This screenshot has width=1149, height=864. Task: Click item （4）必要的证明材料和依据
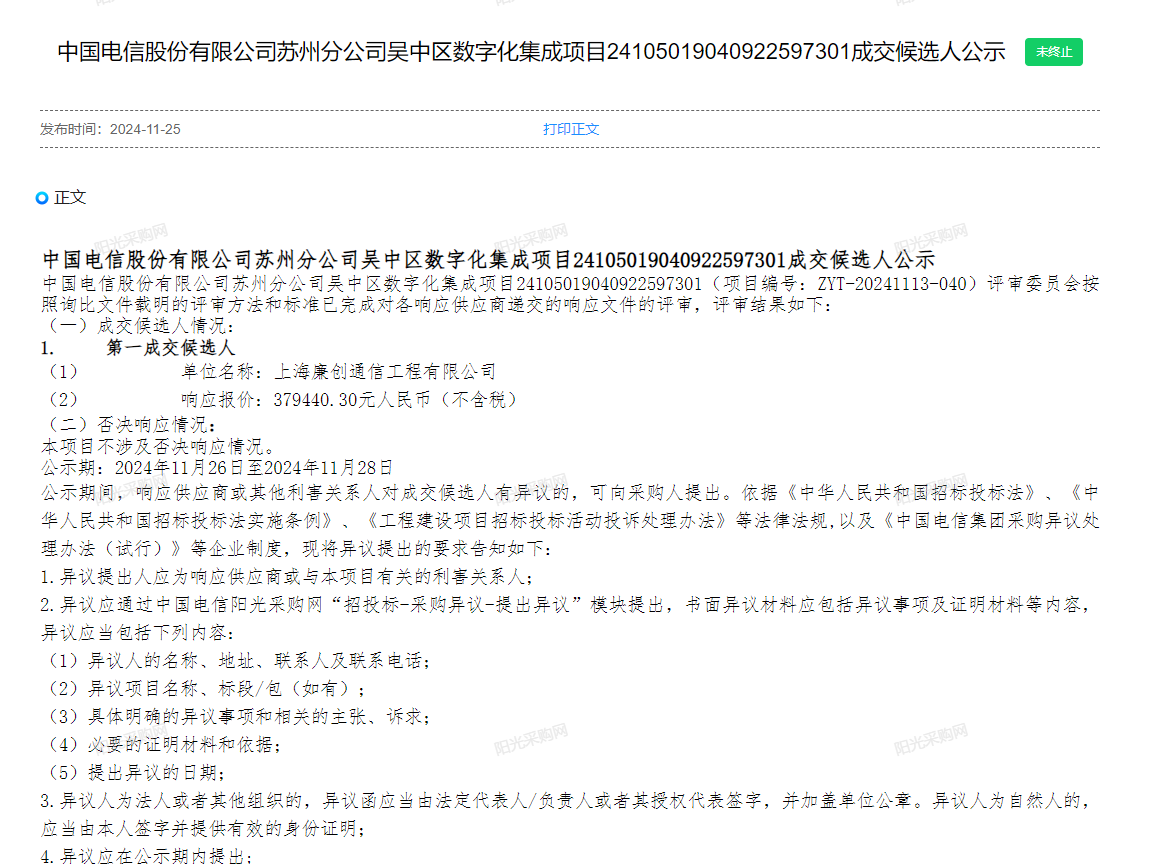(160, 744)
